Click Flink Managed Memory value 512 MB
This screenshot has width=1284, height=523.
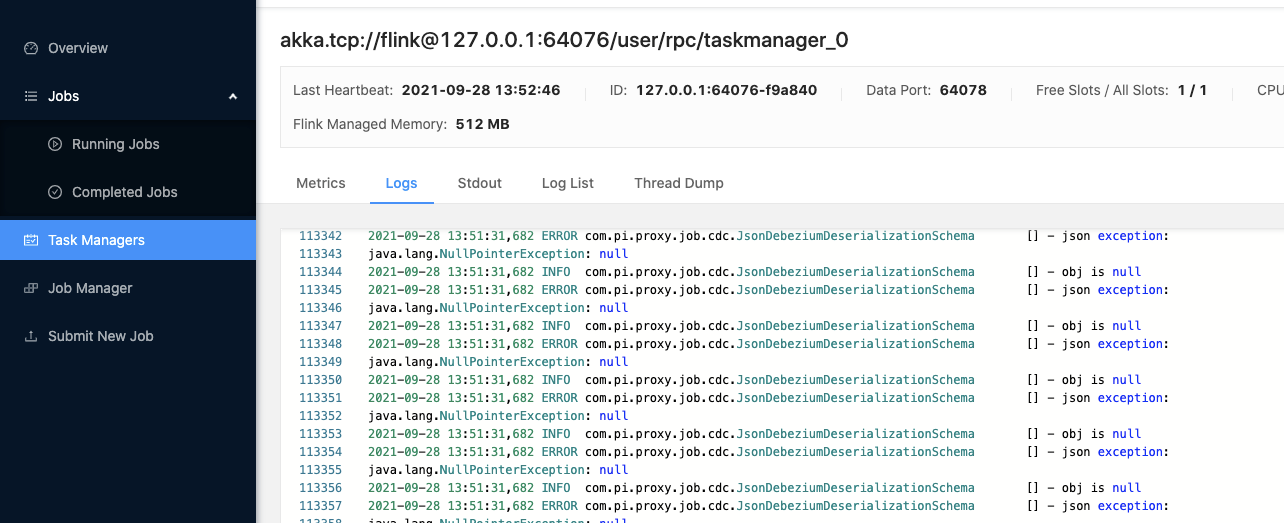(483, 124)
